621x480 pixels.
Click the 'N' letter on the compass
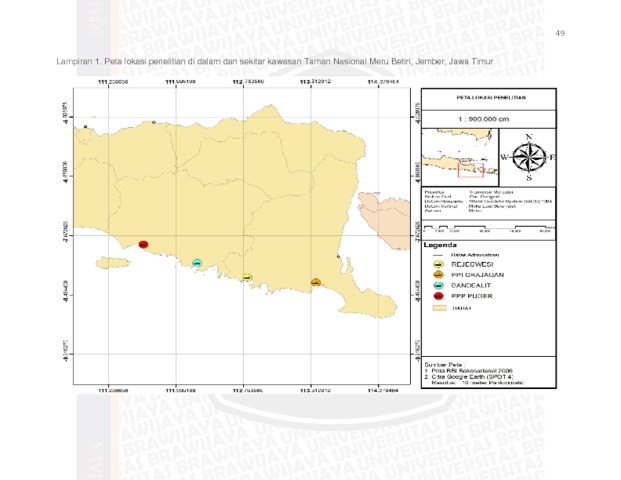tap(529, 137)
